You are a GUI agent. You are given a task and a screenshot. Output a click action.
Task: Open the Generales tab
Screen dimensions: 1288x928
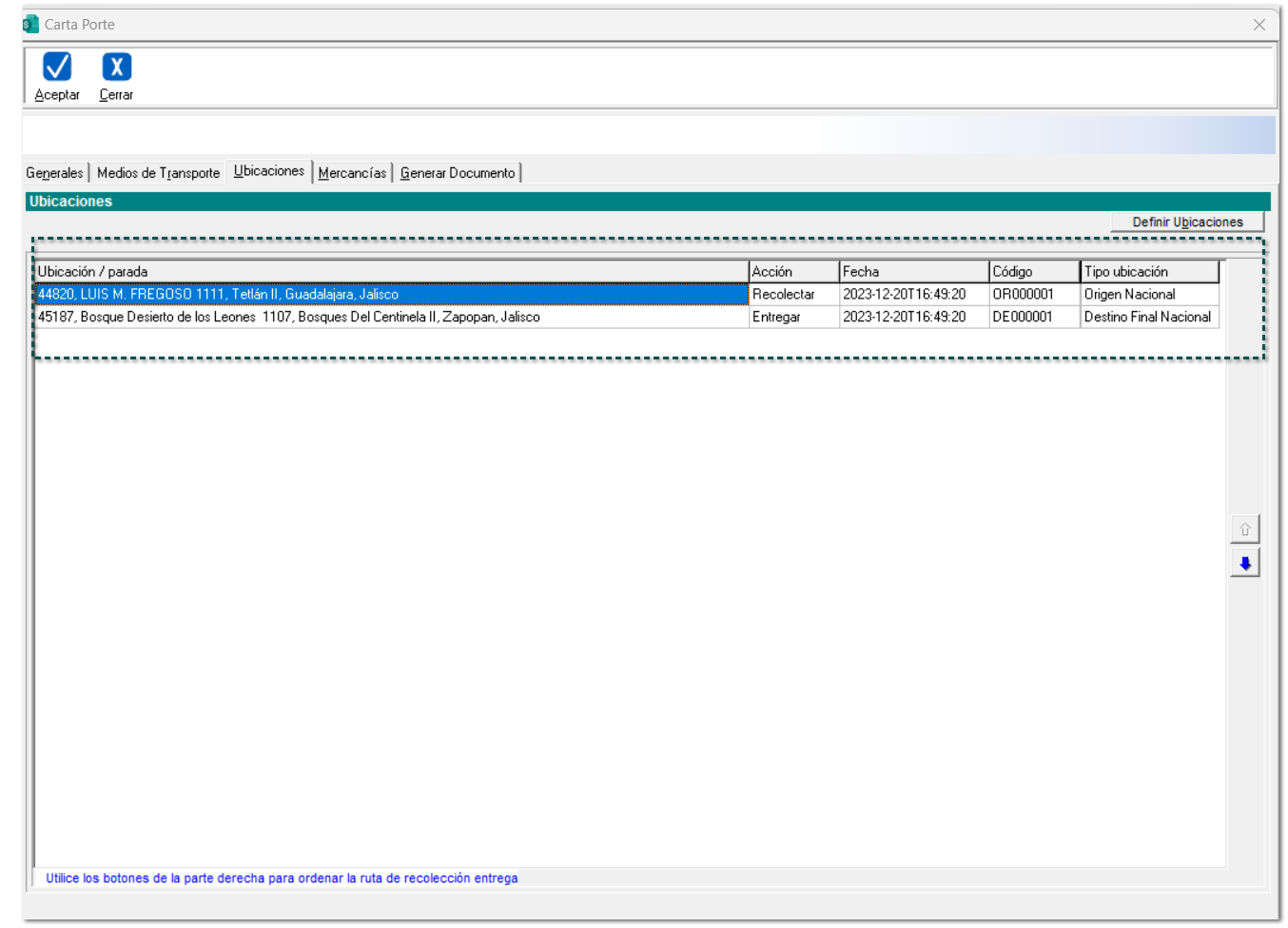54,173
